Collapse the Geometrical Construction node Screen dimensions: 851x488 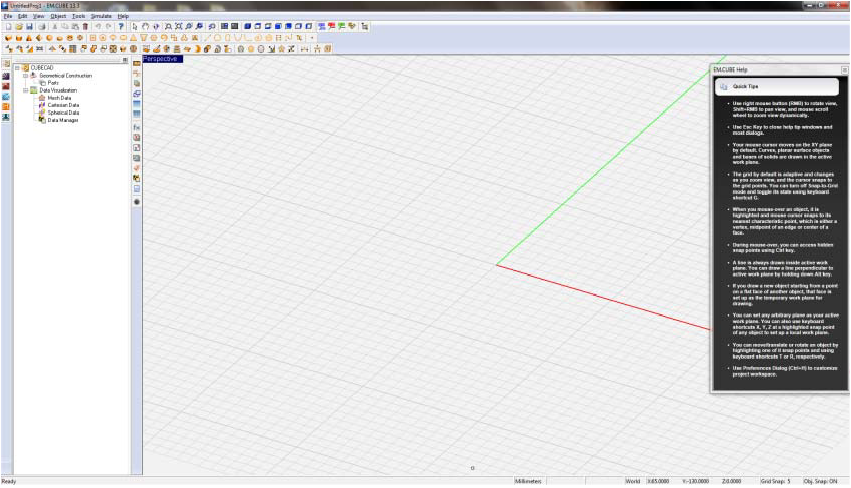[x=25, y=76]
